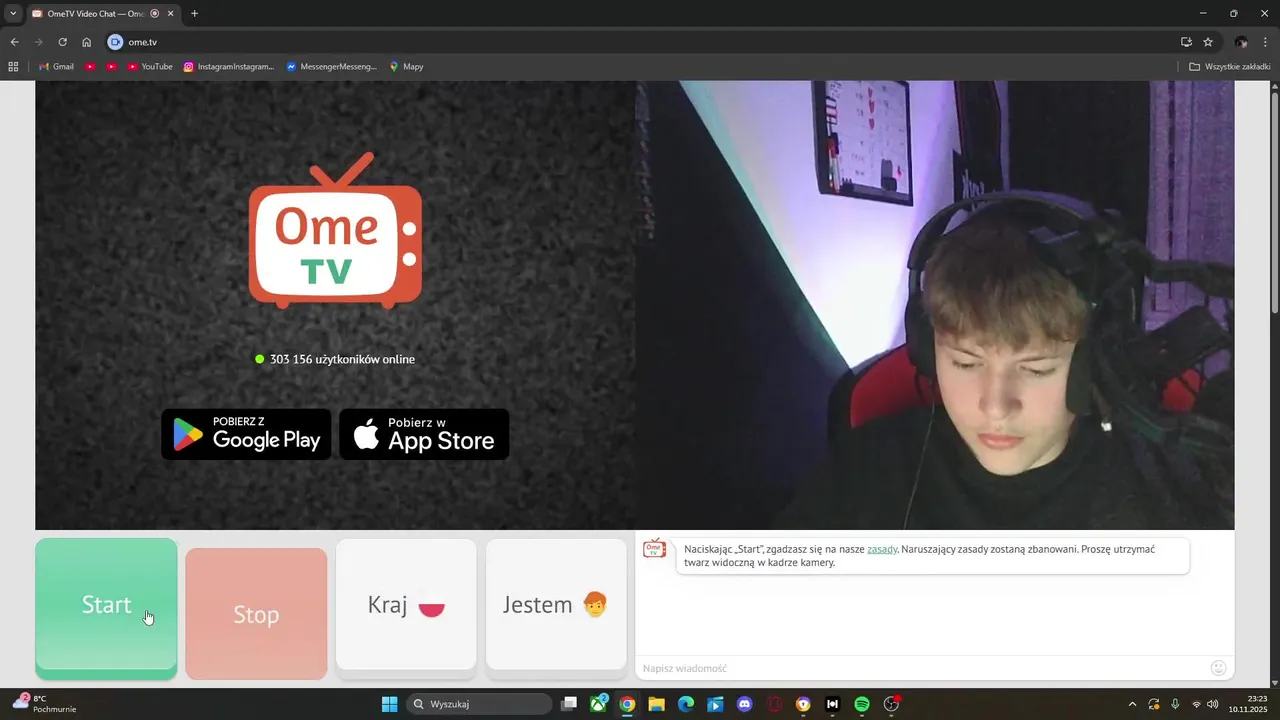The width and height of the screenshot is (1280, 720).
Task: Close the OmeTV Video Chat tab
Action: (x=169, y=14)
